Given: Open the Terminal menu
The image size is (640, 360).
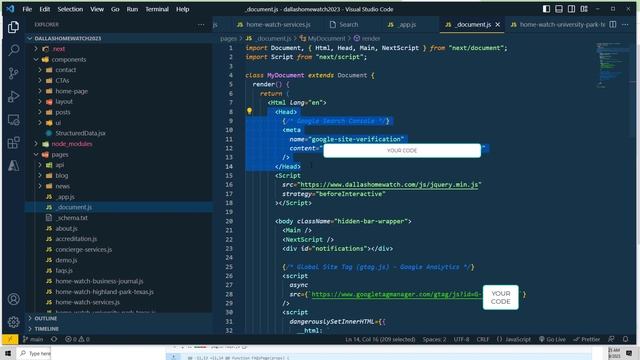Looking at the screenshot, I should point(157,9).
